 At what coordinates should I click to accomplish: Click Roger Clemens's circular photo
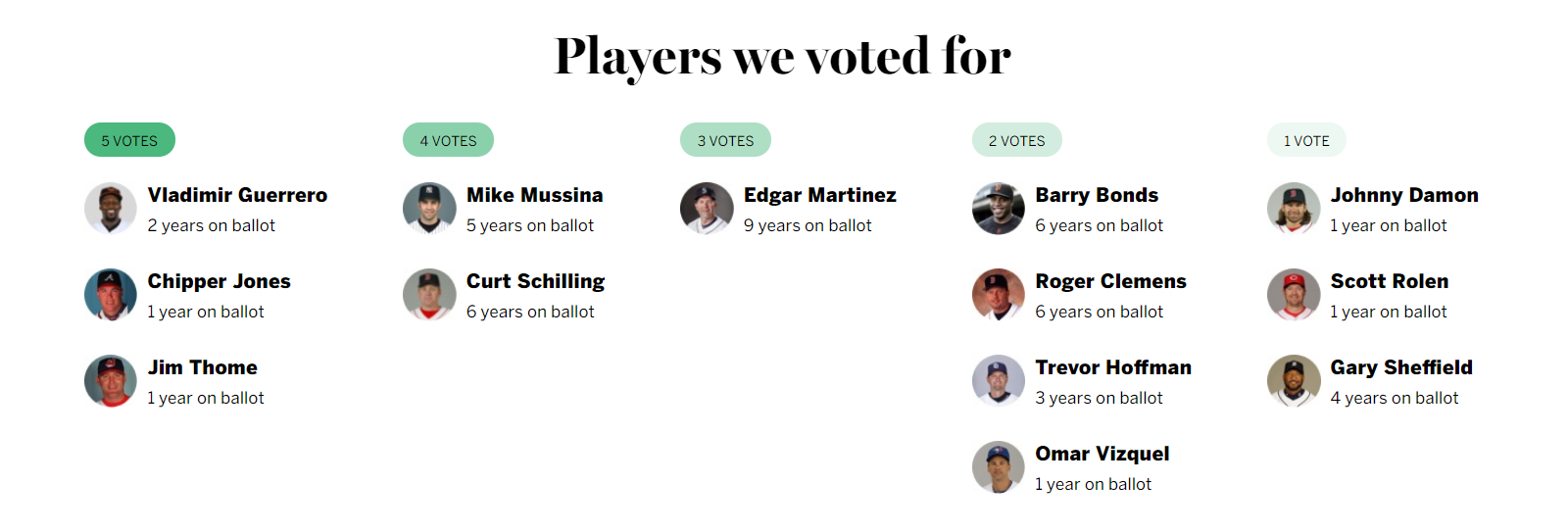[999, 295]
